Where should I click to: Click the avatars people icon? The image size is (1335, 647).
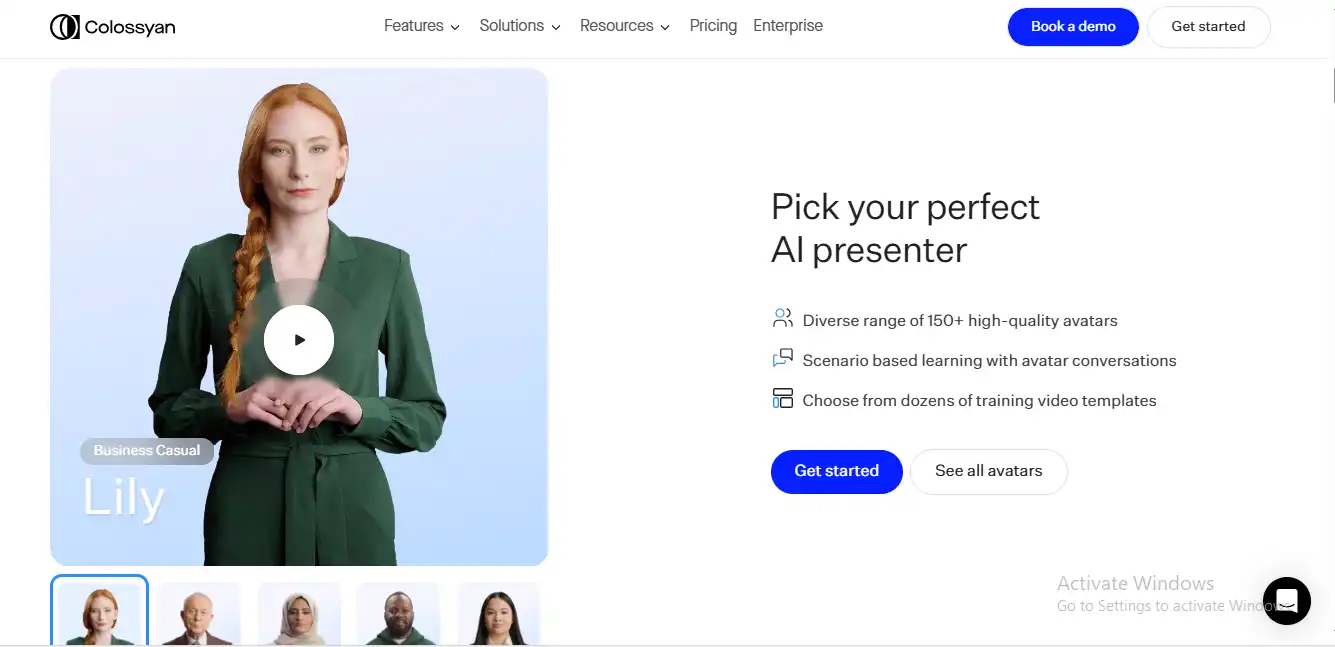point(782,319)
